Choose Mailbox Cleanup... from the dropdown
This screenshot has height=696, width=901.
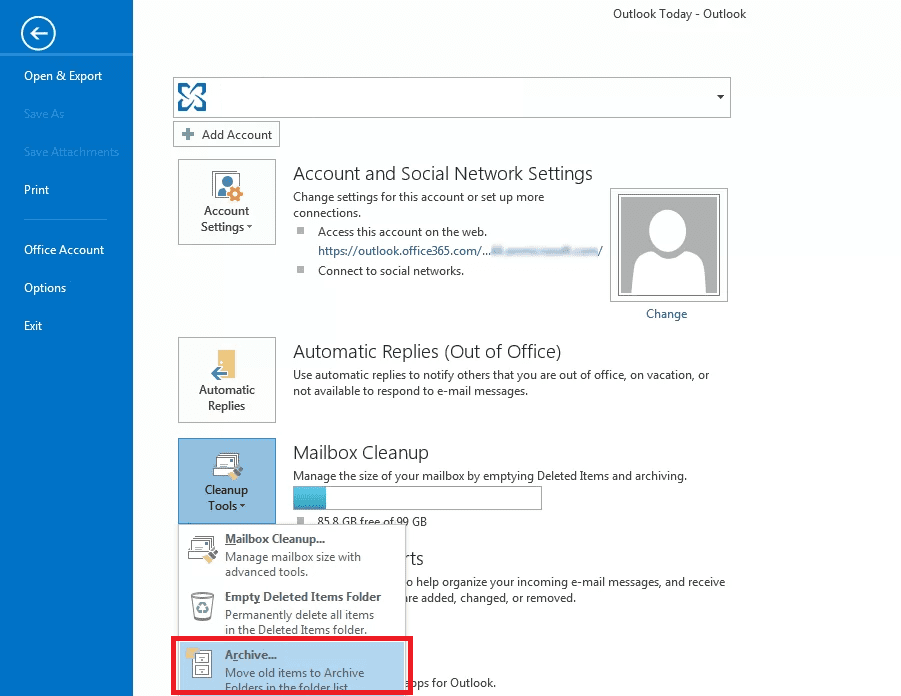pos(292,555)
